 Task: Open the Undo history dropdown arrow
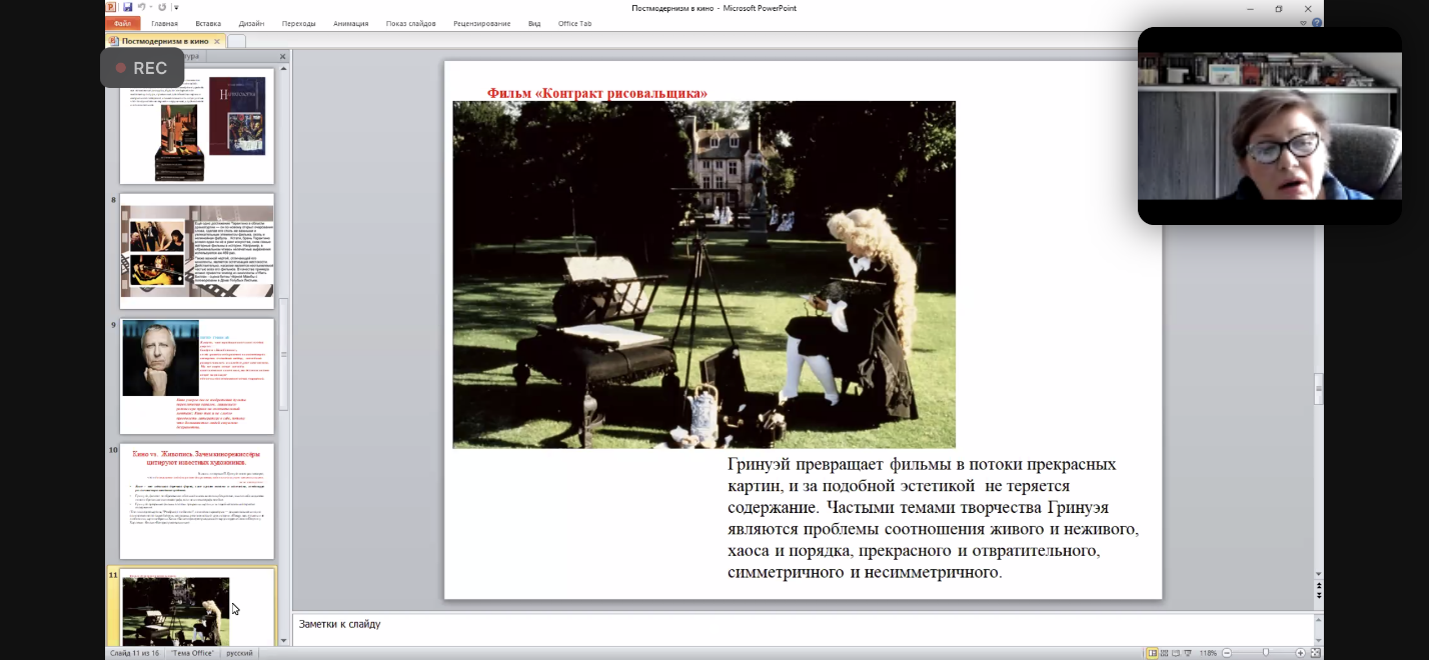[151, 7]
